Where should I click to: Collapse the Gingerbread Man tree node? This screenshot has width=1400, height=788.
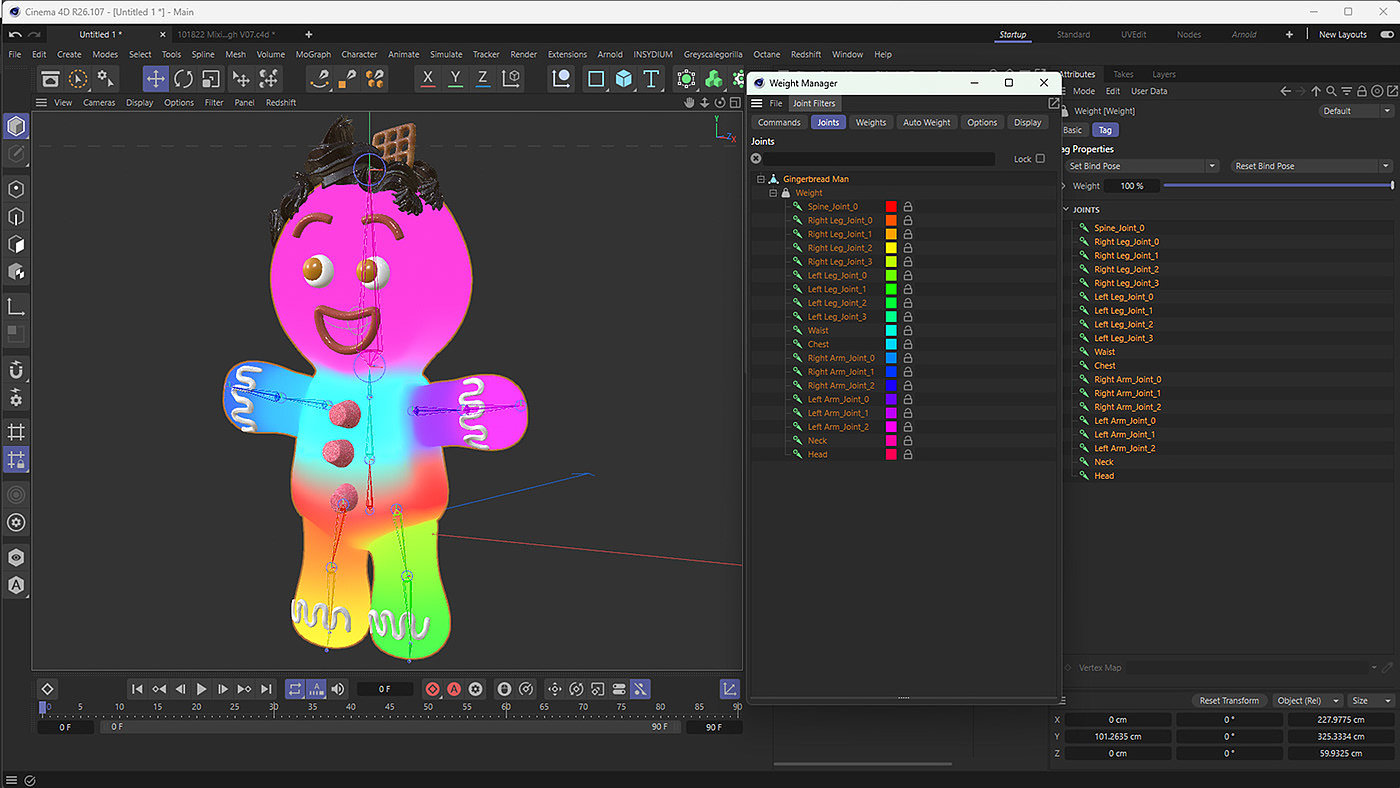[x=761, y=179]
